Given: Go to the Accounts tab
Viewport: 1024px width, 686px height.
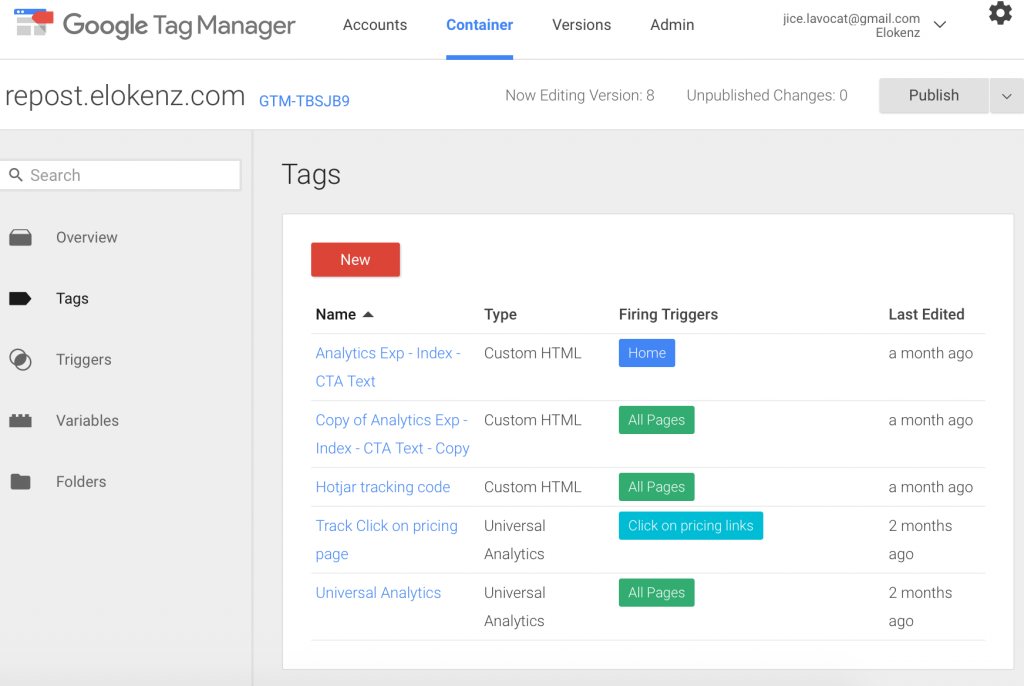Looking at the screenshot, I should click(x=375, y=25).
